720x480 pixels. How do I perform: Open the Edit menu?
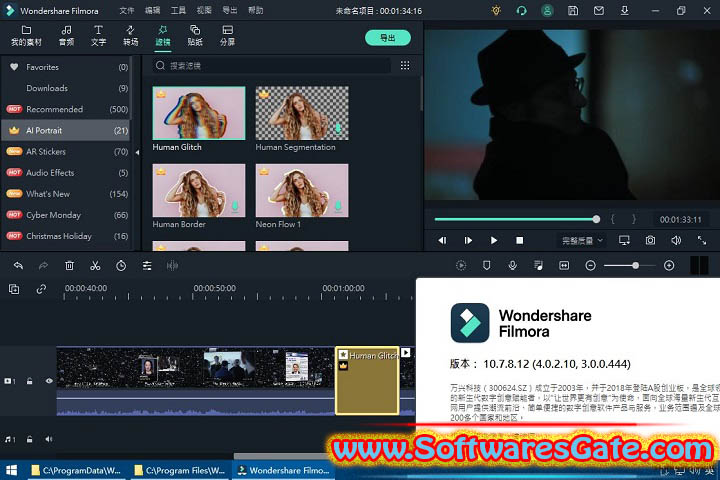[x=152, y=10]
